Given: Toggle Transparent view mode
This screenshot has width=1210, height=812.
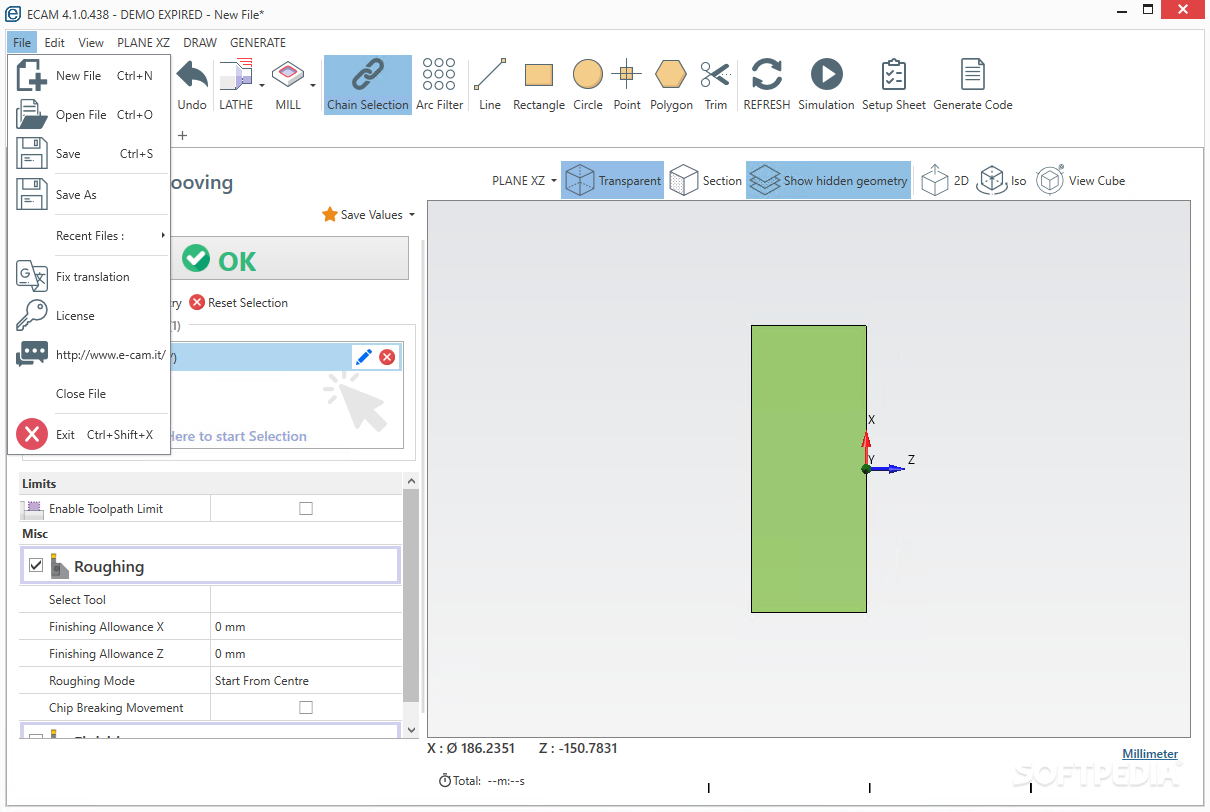Looking at the screenshot, I should (x=612, y=181).
